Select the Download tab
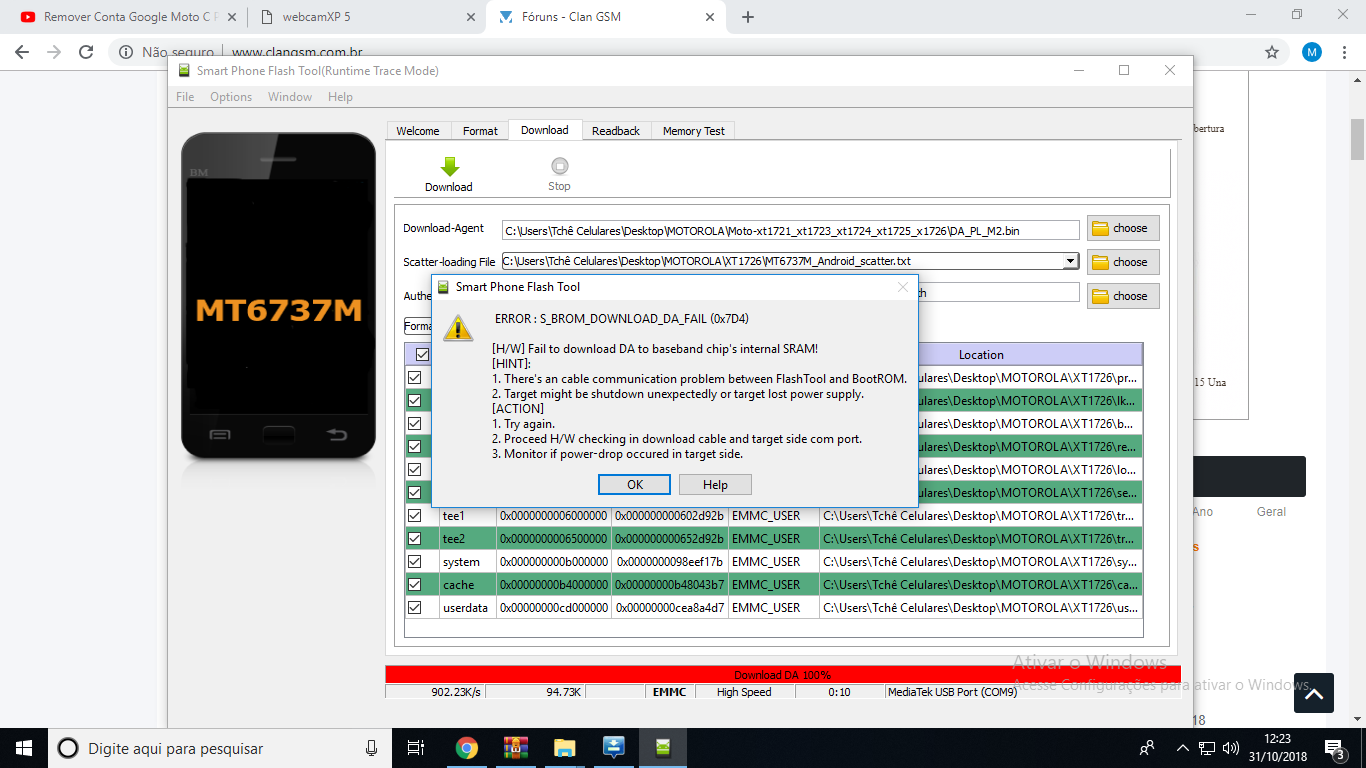This screenshot has height=768, width=1366. [545, 130]
